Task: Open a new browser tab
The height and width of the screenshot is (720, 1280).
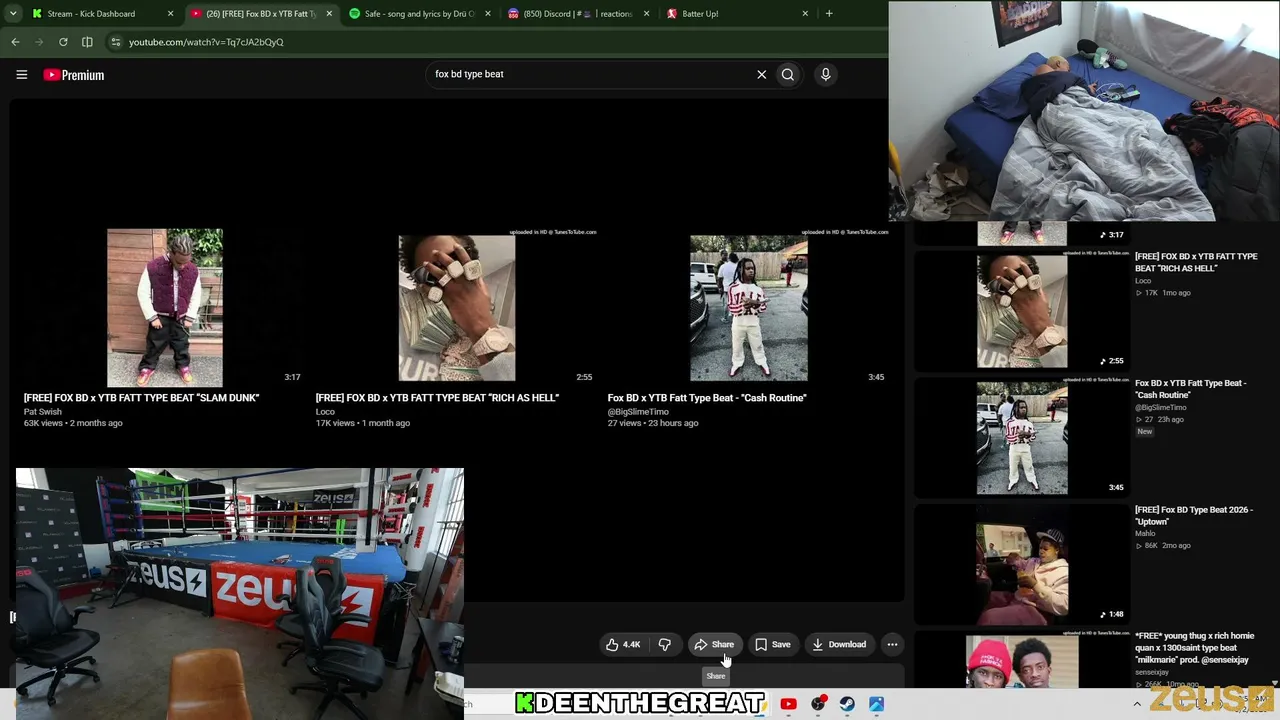Action: click(829, 14)
